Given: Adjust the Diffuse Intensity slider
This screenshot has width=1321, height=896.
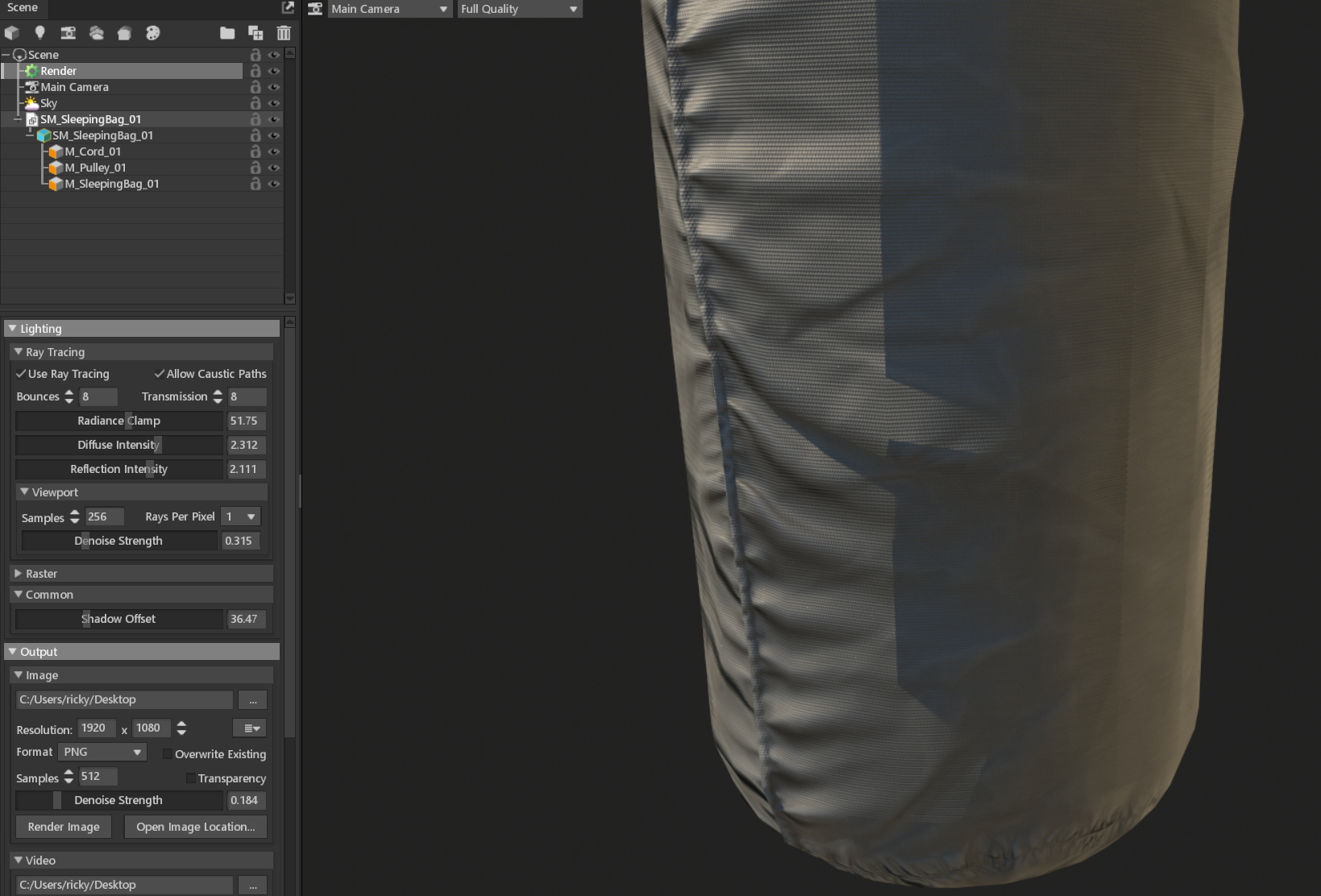Looking at the screenshot, I should coord(118,445).
